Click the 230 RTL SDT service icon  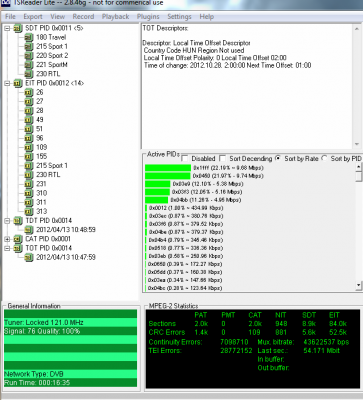[x=29, y=74]
